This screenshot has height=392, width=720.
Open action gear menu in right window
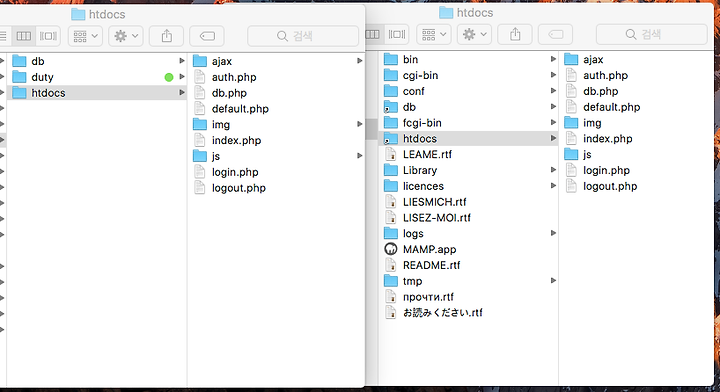tap(474, 34)
